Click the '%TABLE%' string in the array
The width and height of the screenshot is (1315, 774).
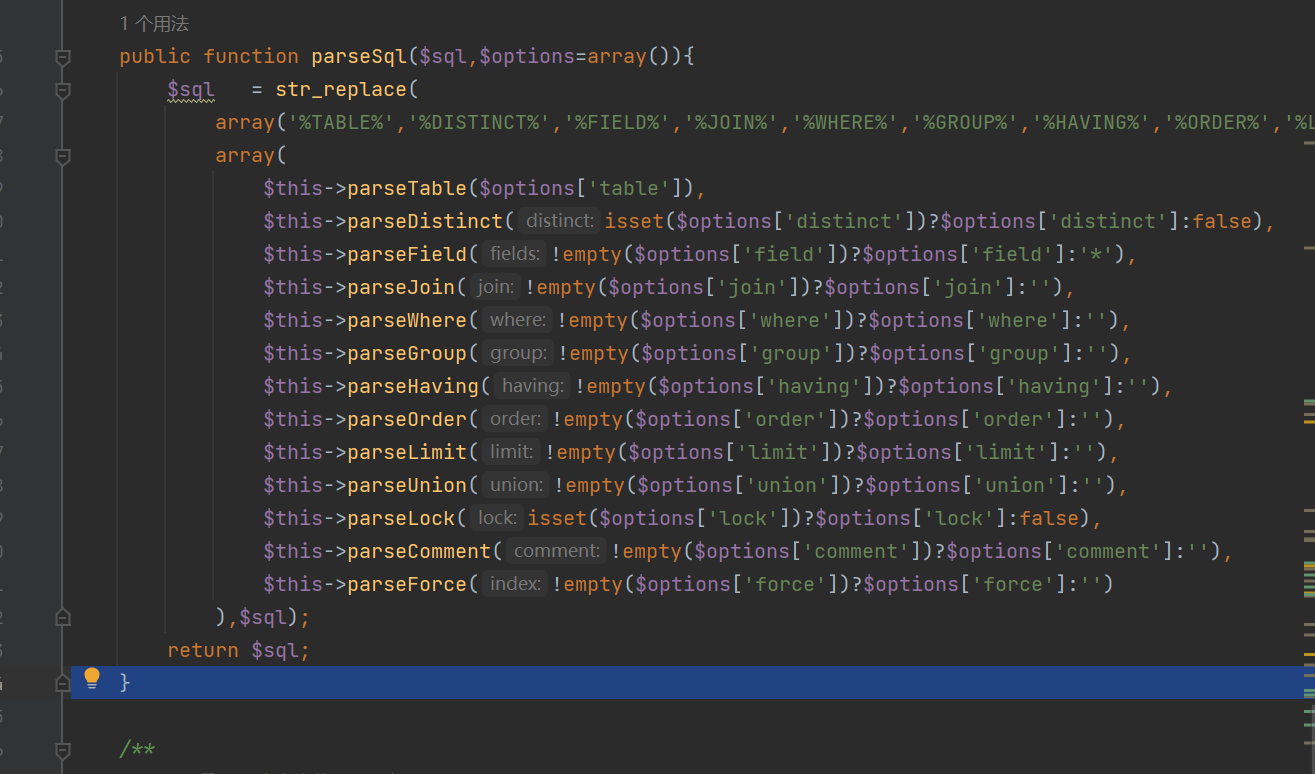click(x=341, y=122)
